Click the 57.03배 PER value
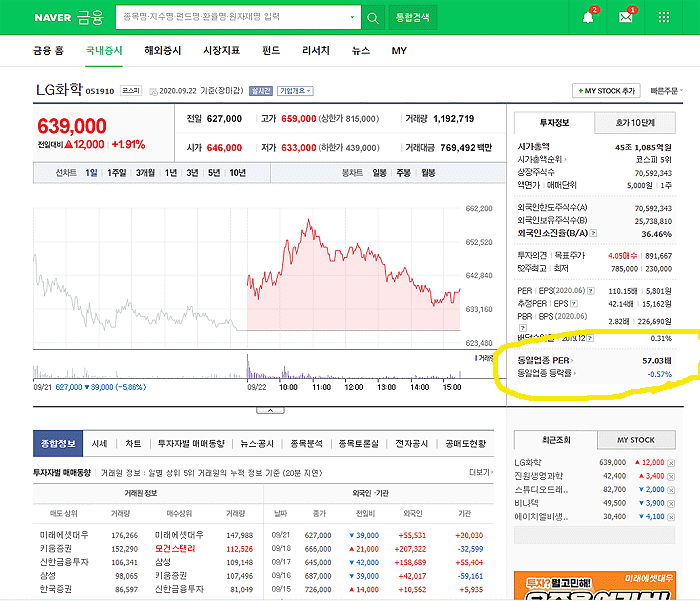The width and height of the screenshot is (700, 601). coord(657,361)
